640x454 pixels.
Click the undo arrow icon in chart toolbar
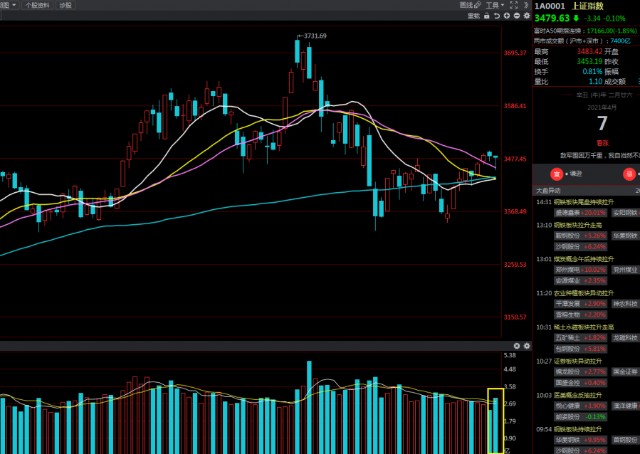pos(496,16)
